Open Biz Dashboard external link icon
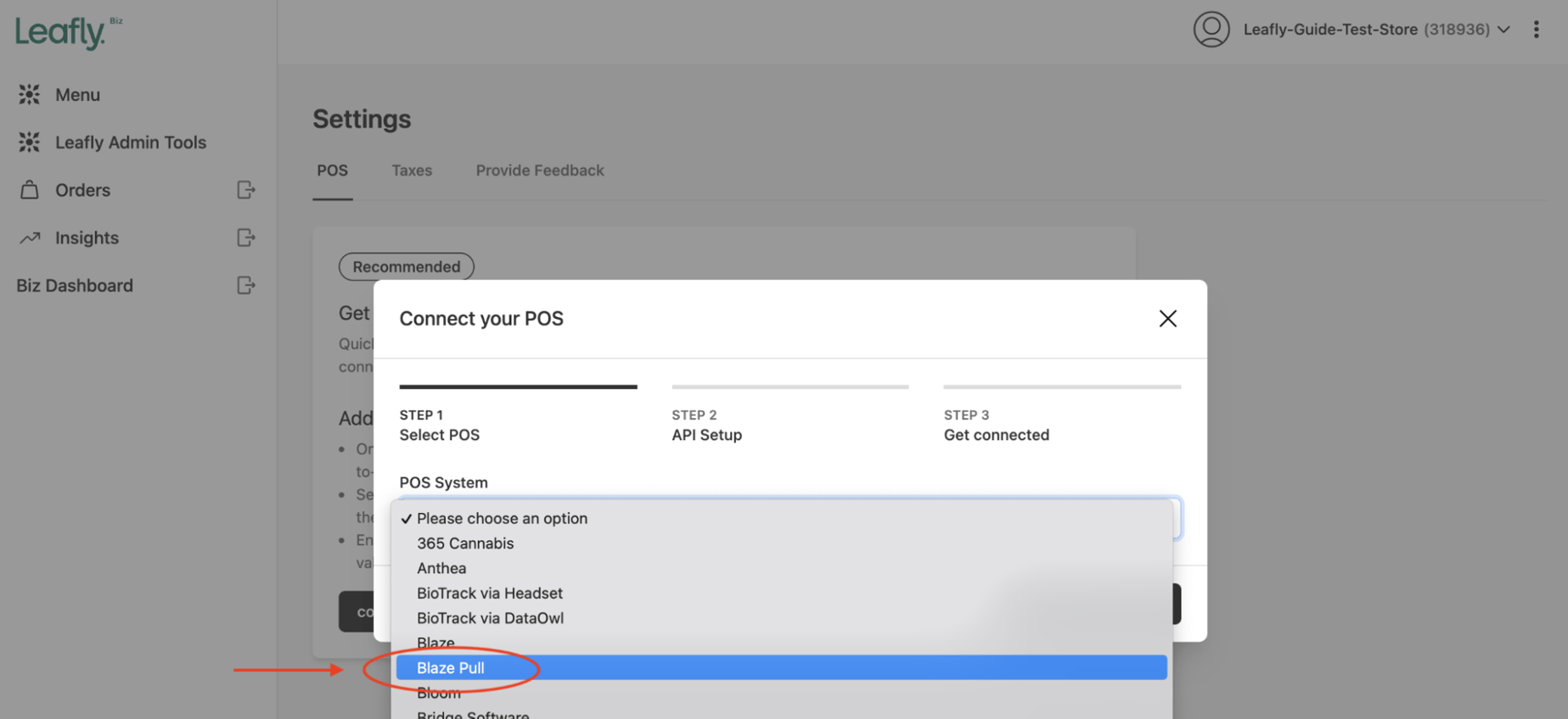The image size is (1568, 719). click(245, 285)
